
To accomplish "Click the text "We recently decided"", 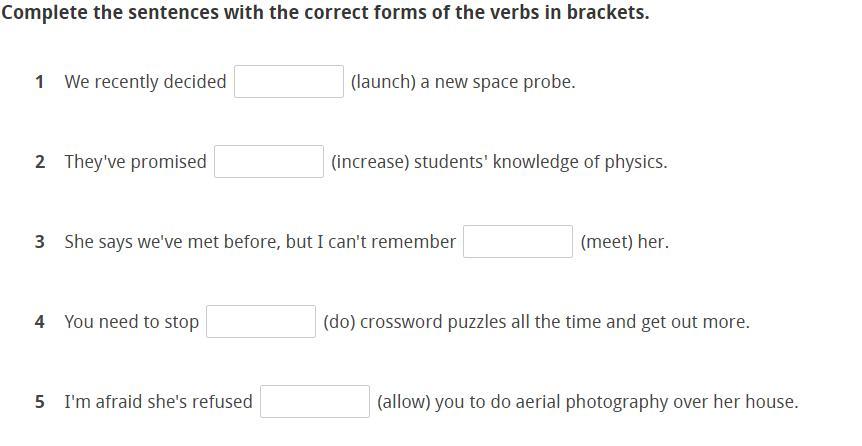I will tap(145, 82).
